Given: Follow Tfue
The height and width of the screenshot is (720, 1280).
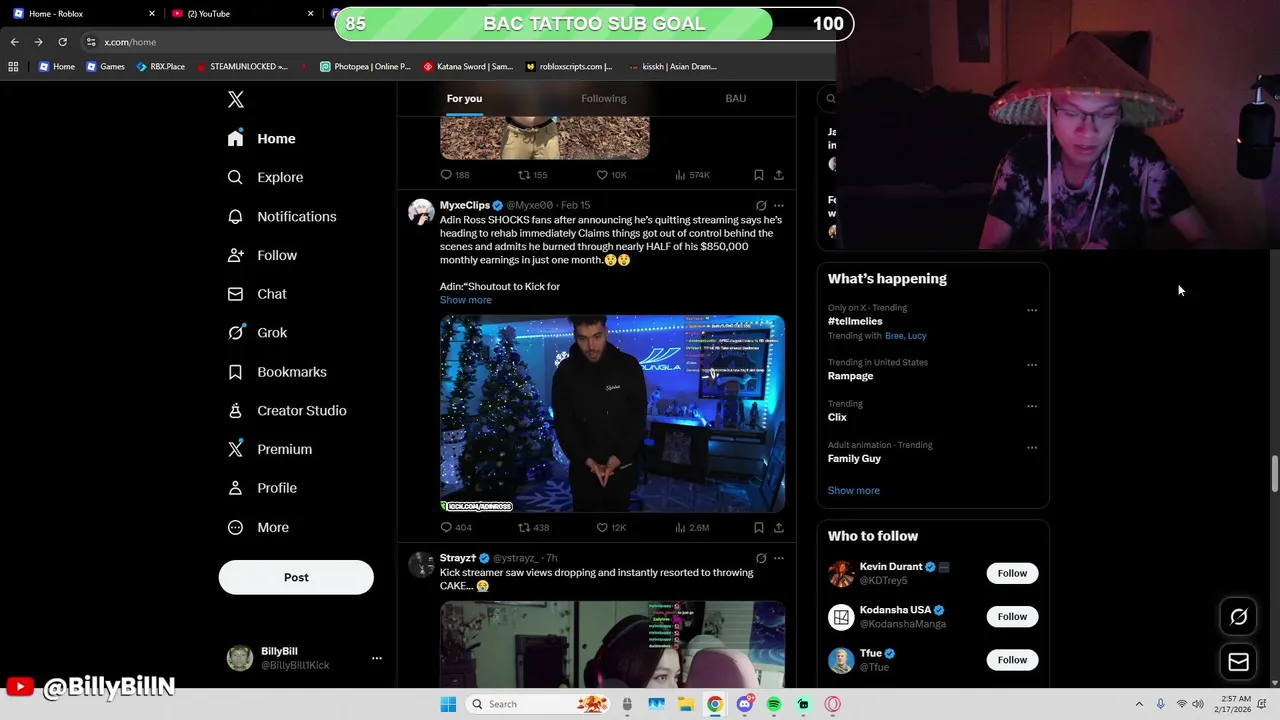Looking at the screenshot, I should pos(1012,659).
